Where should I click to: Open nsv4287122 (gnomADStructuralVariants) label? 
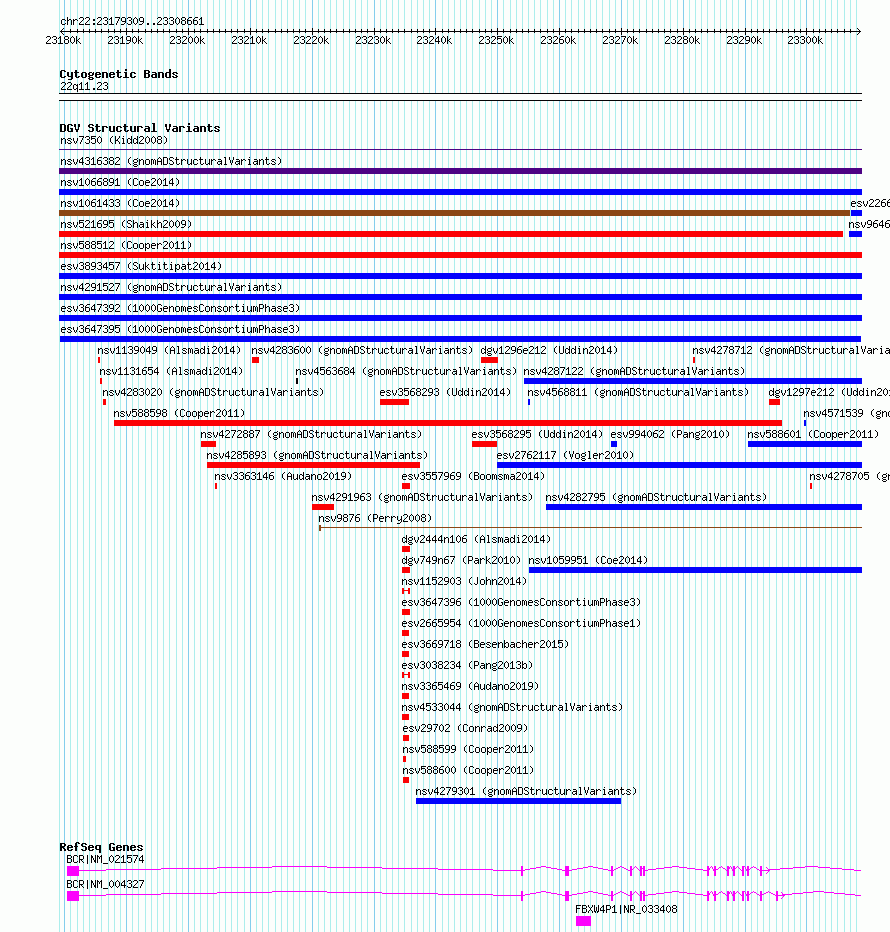click(x=634, y=371)
